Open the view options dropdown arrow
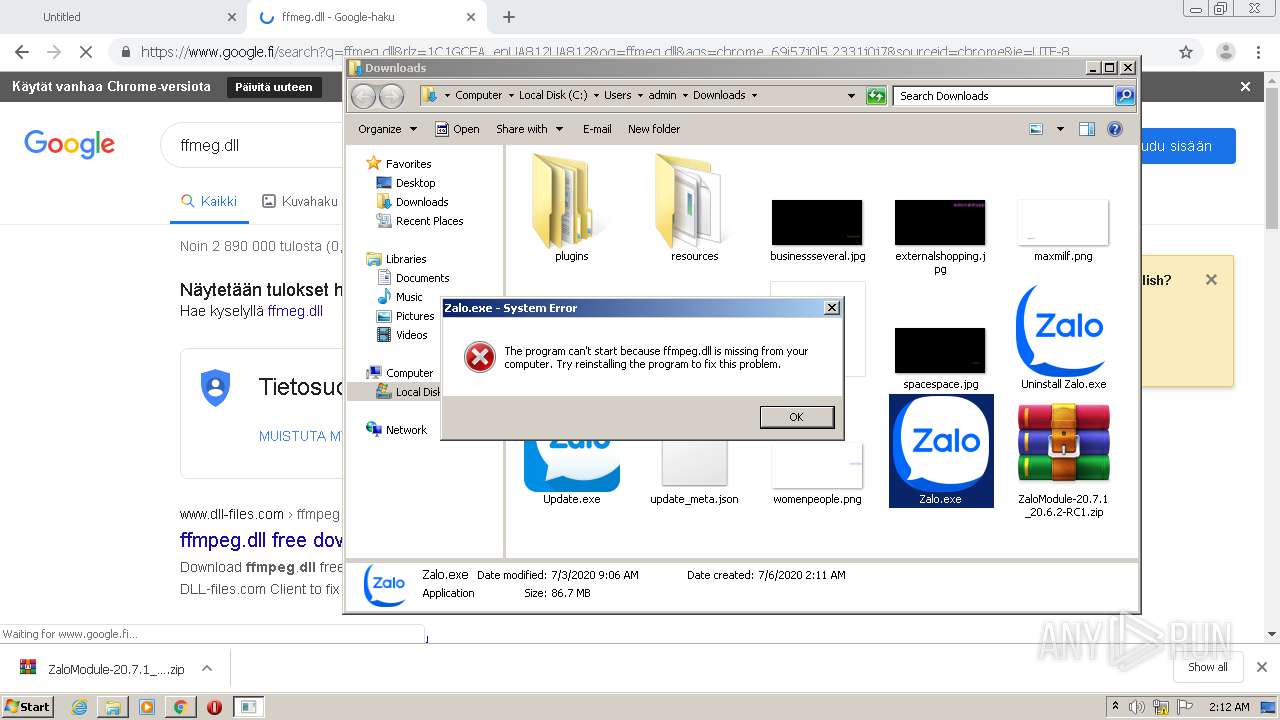 coord(1060,129)
